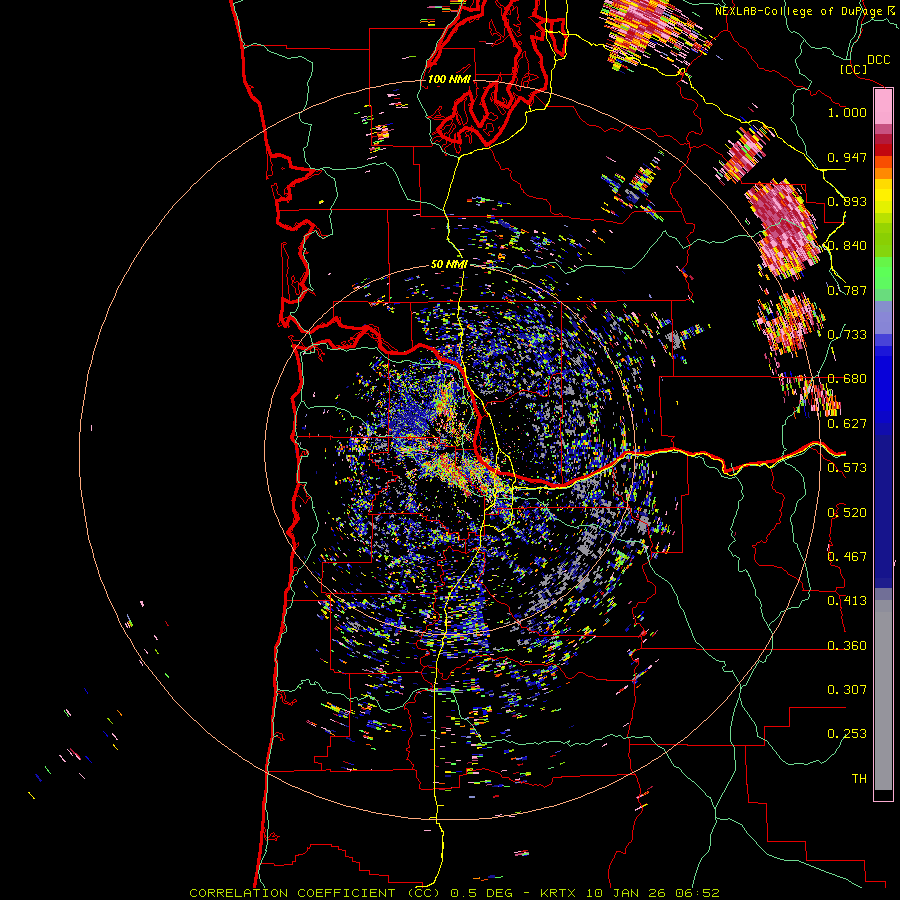
Task: Click the 0.307 value on color scale
Action: click(x=847, y=690)
